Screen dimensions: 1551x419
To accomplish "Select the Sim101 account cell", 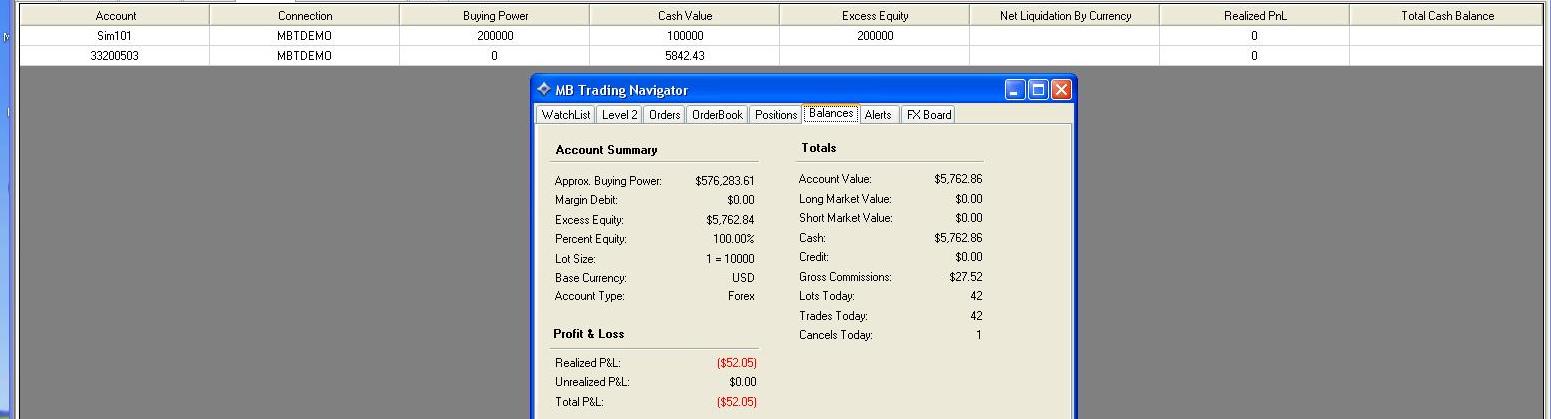I will [x=115, y=36].
